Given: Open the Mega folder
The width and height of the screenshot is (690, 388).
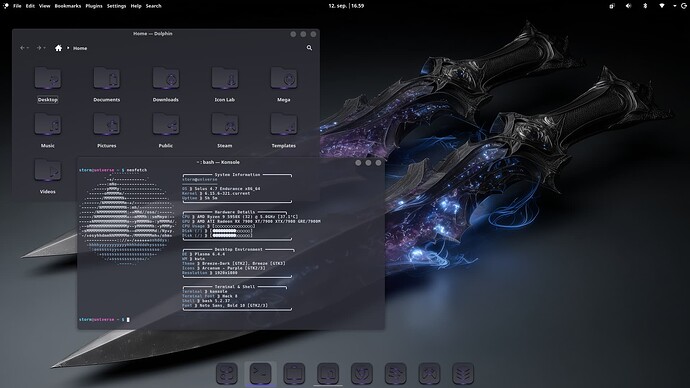Looking at the screenshot, I should (283, 84).
